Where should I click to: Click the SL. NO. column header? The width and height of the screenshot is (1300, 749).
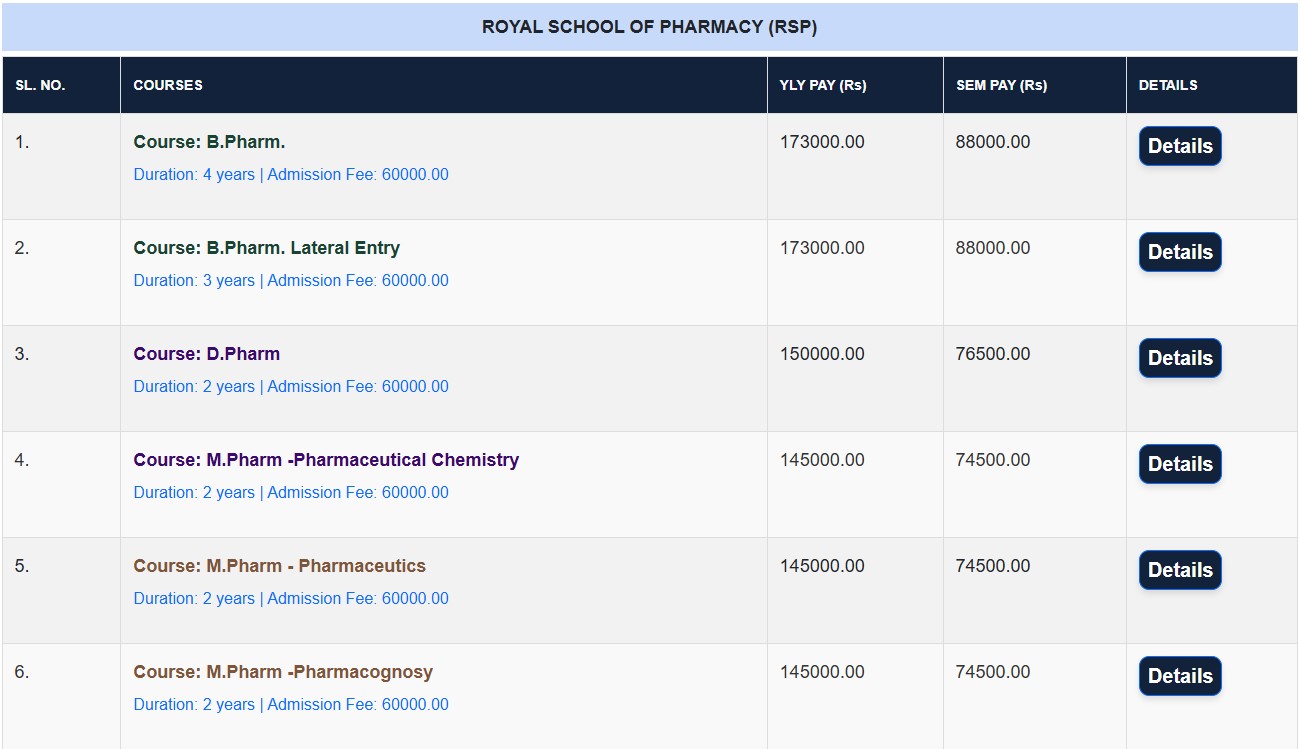(x=40, y=85)
